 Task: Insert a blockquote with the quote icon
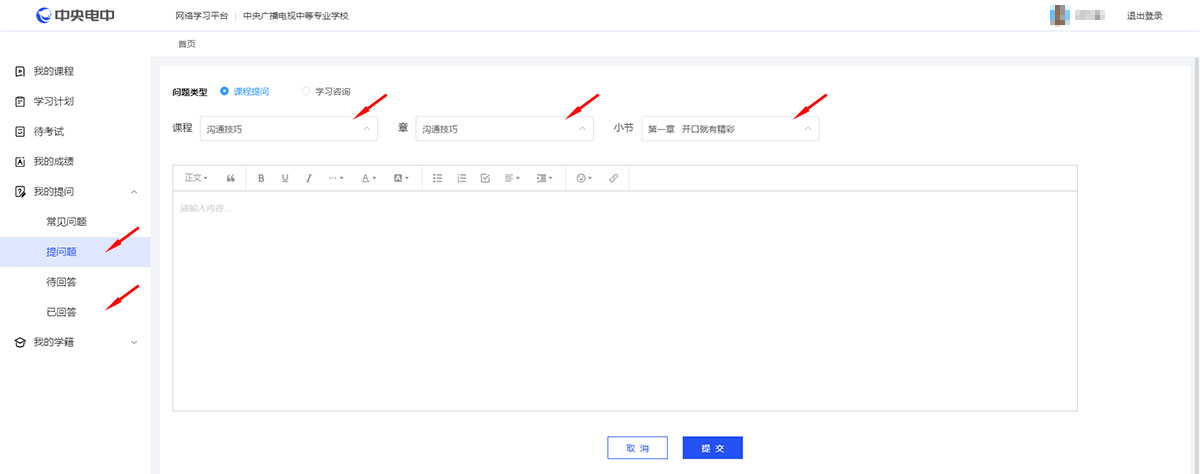(231, 178)
